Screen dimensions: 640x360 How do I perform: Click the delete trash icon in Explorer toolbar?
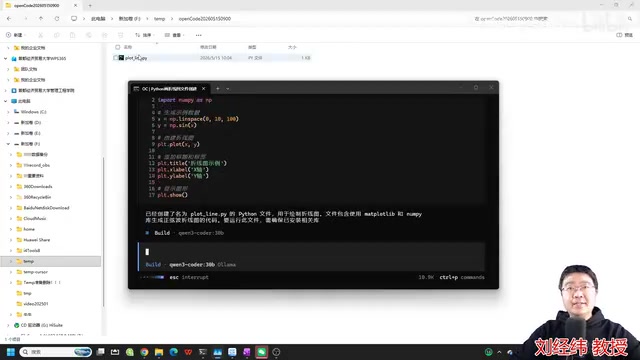click(x=120, y=35)
